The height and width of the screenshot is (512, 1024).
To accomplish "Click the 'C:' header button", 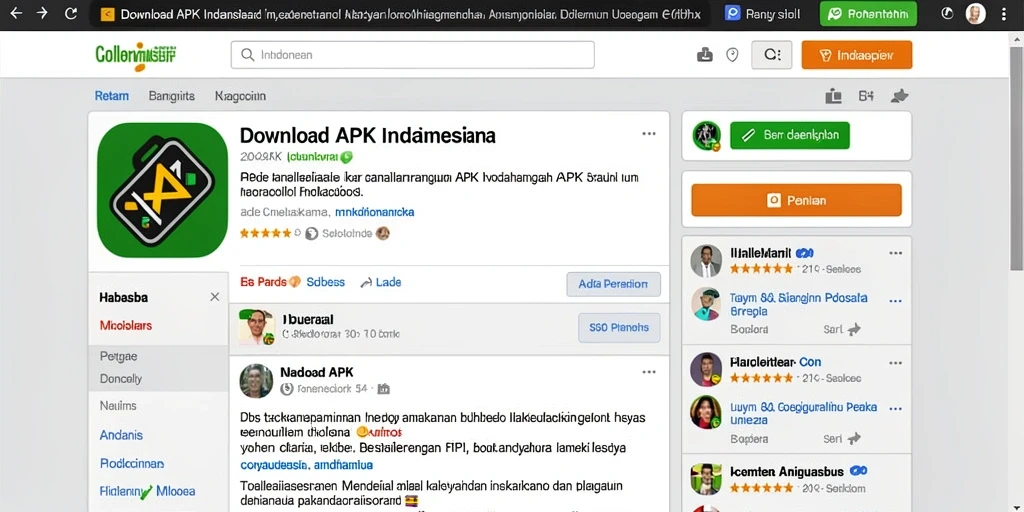I will [771, 55].
